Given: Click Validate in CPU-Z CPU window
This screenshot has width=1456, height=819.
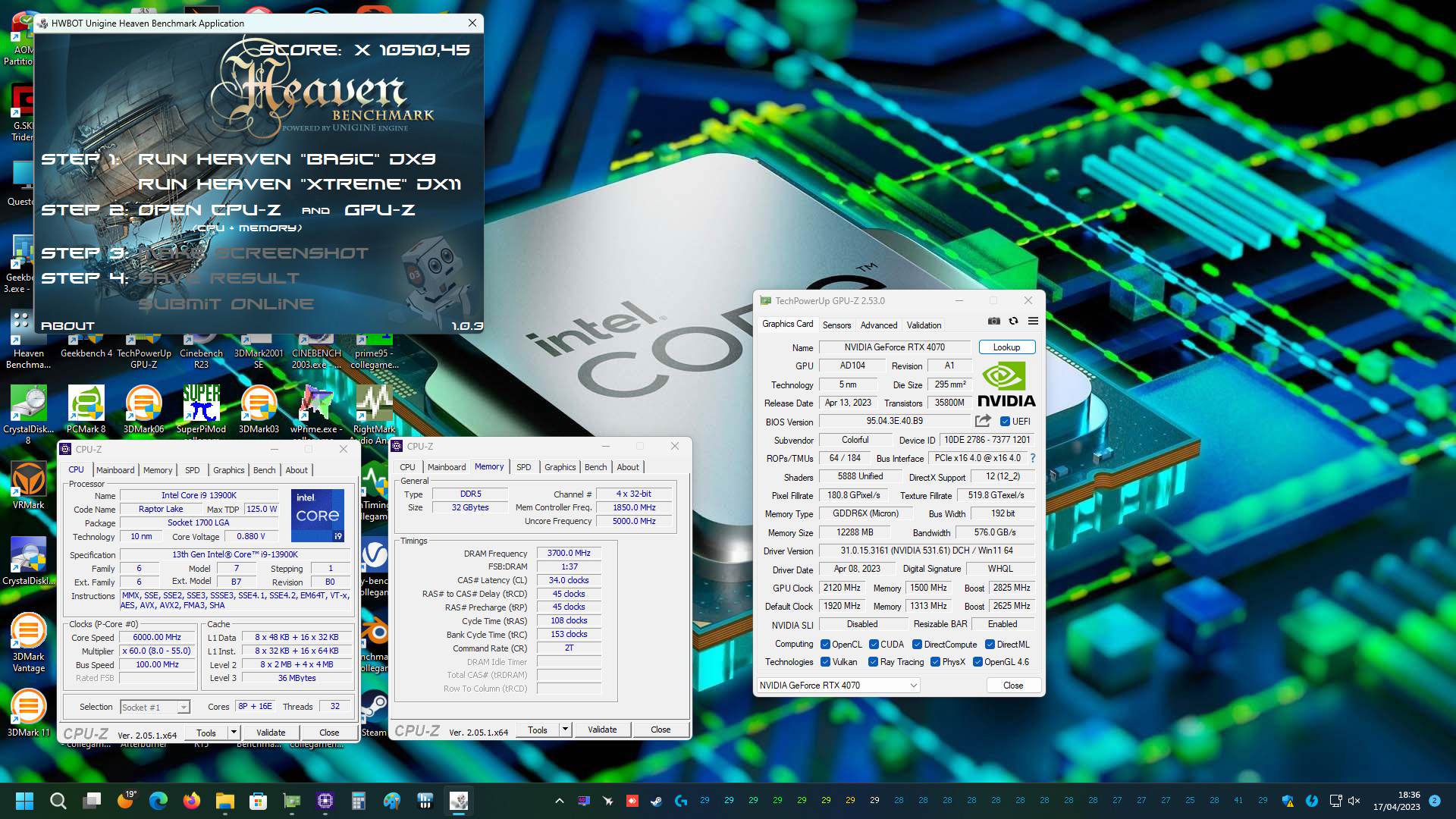Looking at the screenshot, I should 271,733.
